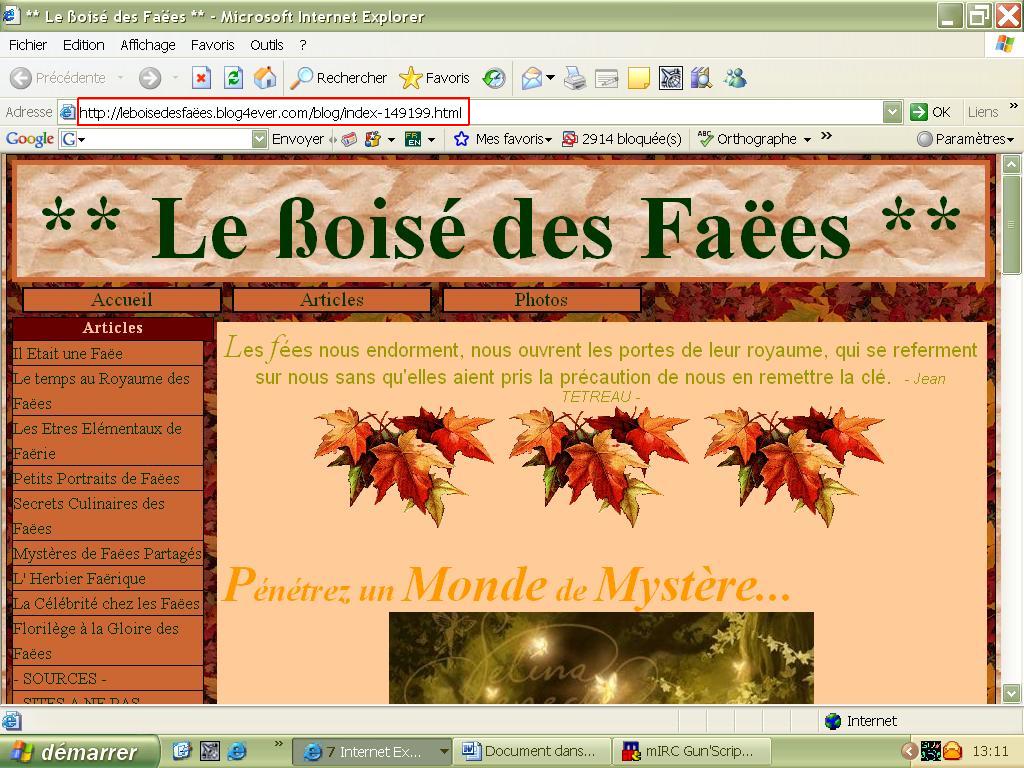Viewport: 1024px width, 768px height.
Task: Open the FR EN translate icon
Action: click(x=413, y=139)
